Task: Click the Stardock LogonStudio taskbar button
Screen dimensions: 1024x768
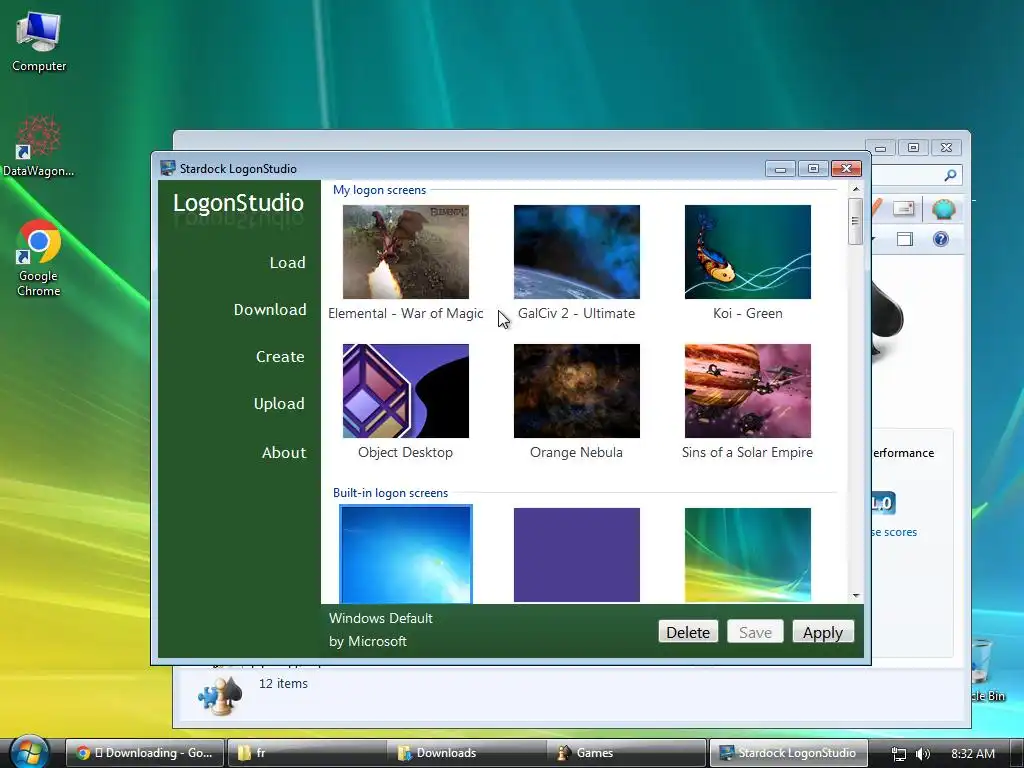Action: [x=788, y=753]
